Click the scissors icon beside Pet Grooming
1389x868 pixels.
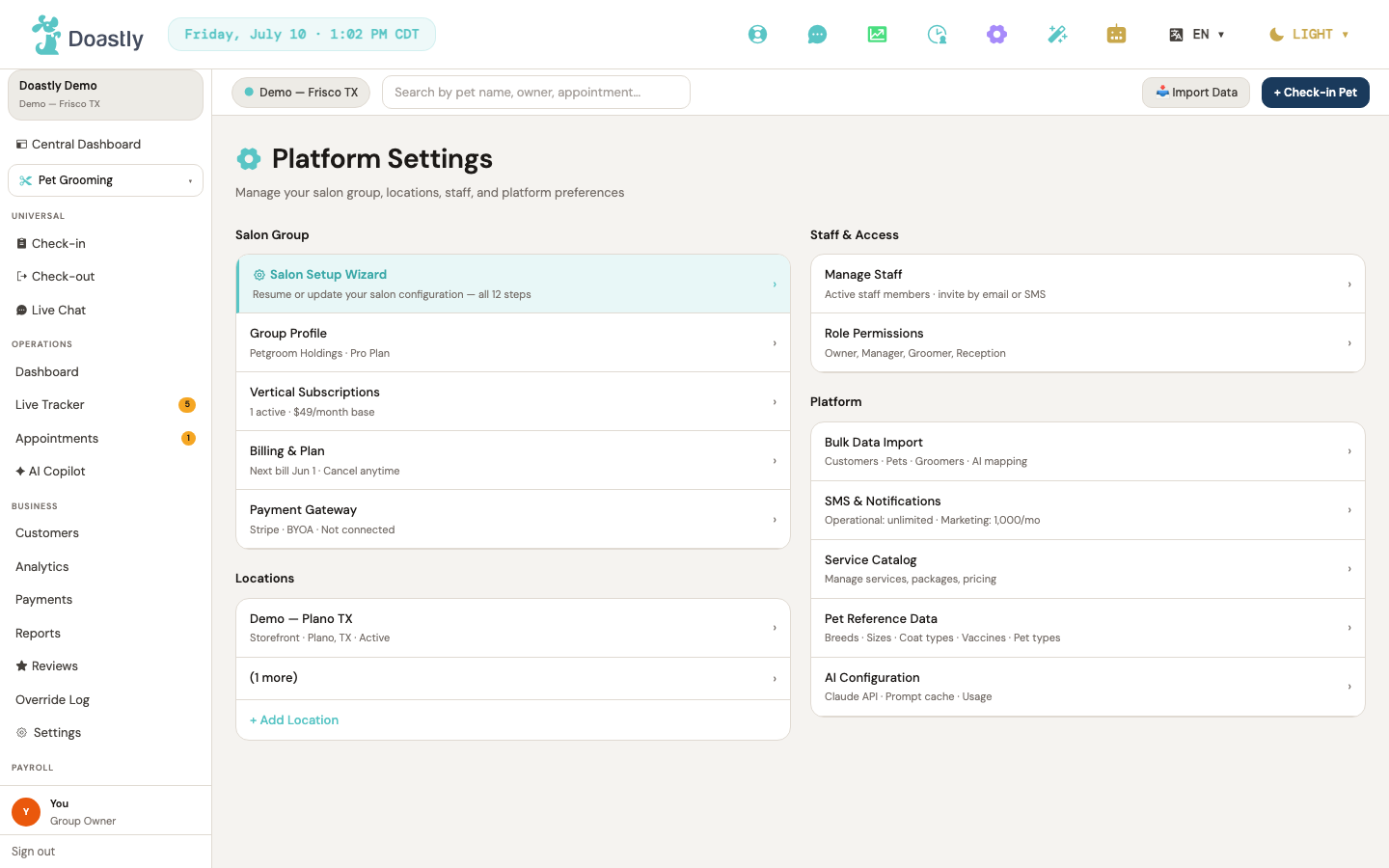26,180
